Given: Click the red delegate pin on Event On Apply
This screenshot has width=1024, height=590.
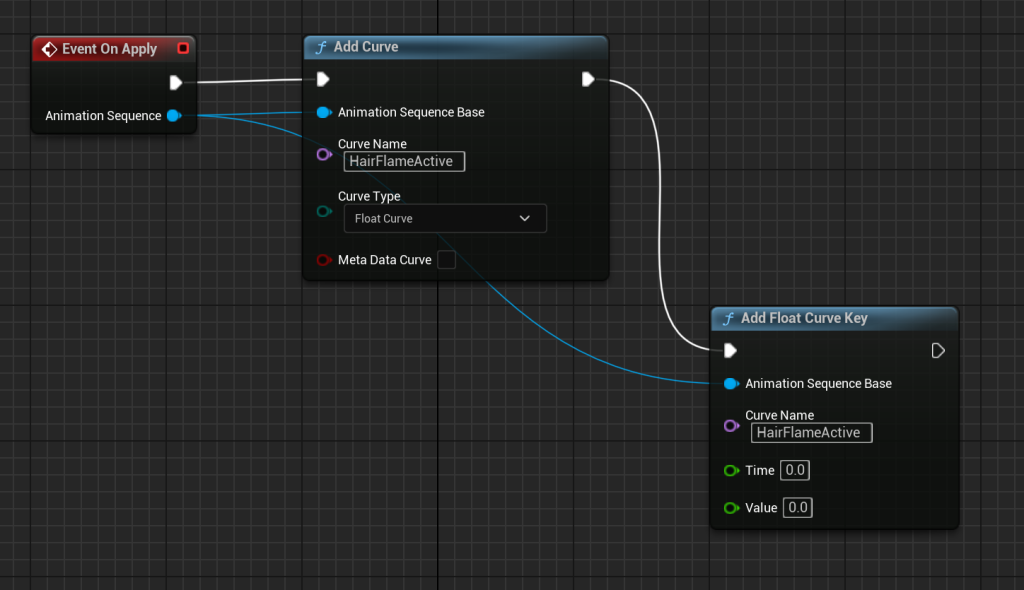Looking at the screenshot, I should pyautogui.click(x=183, y=48).
